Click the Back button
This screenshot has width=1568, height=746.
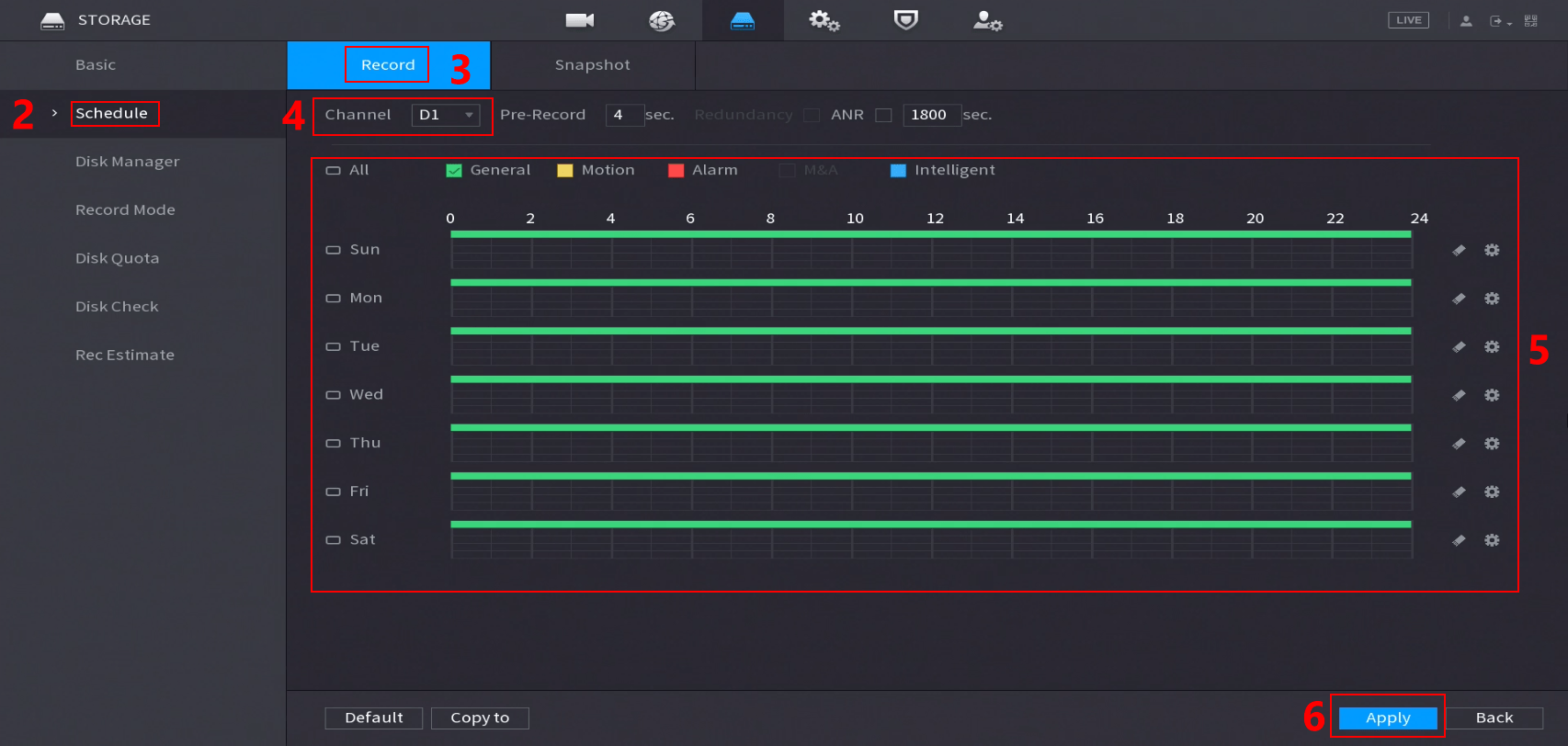pyautogui.click(x=1494, y=718)
